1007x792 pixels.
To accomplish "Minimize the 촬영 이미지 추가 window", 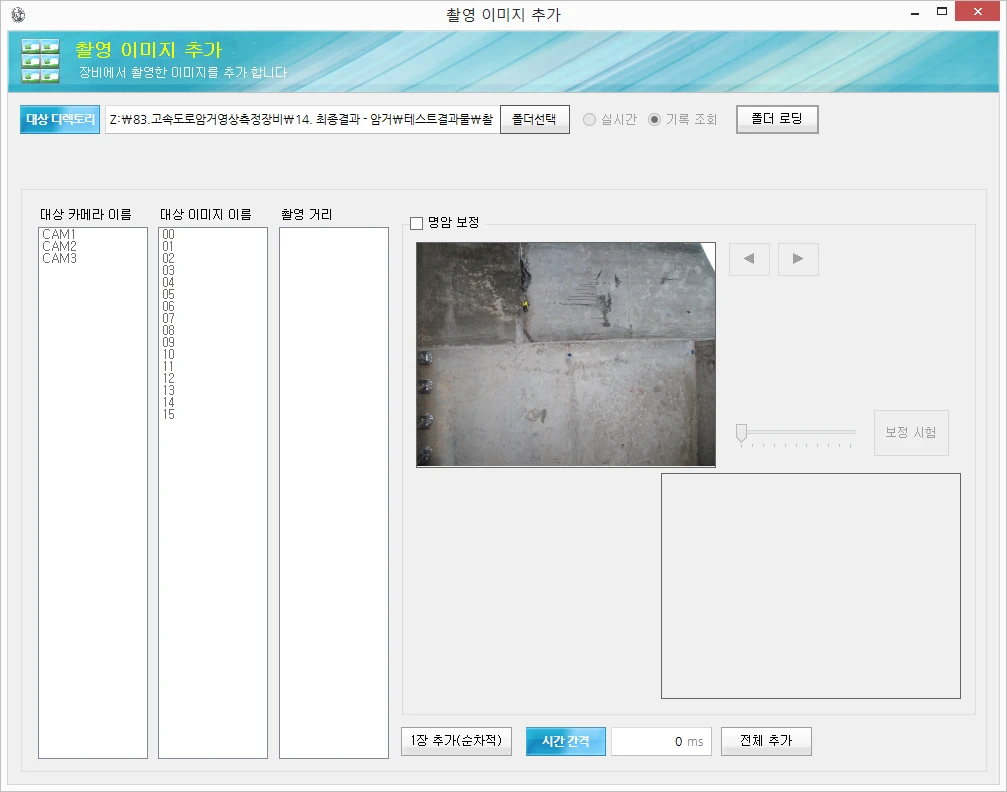I will [x=915, y=13].
